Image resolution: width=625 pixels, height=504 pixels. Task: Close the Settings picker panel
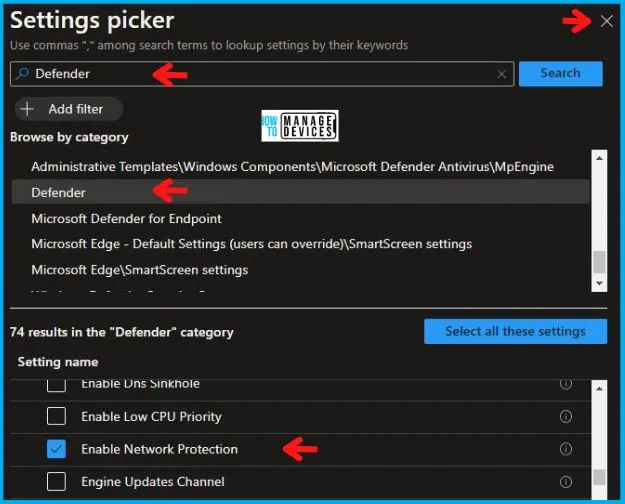606,21
